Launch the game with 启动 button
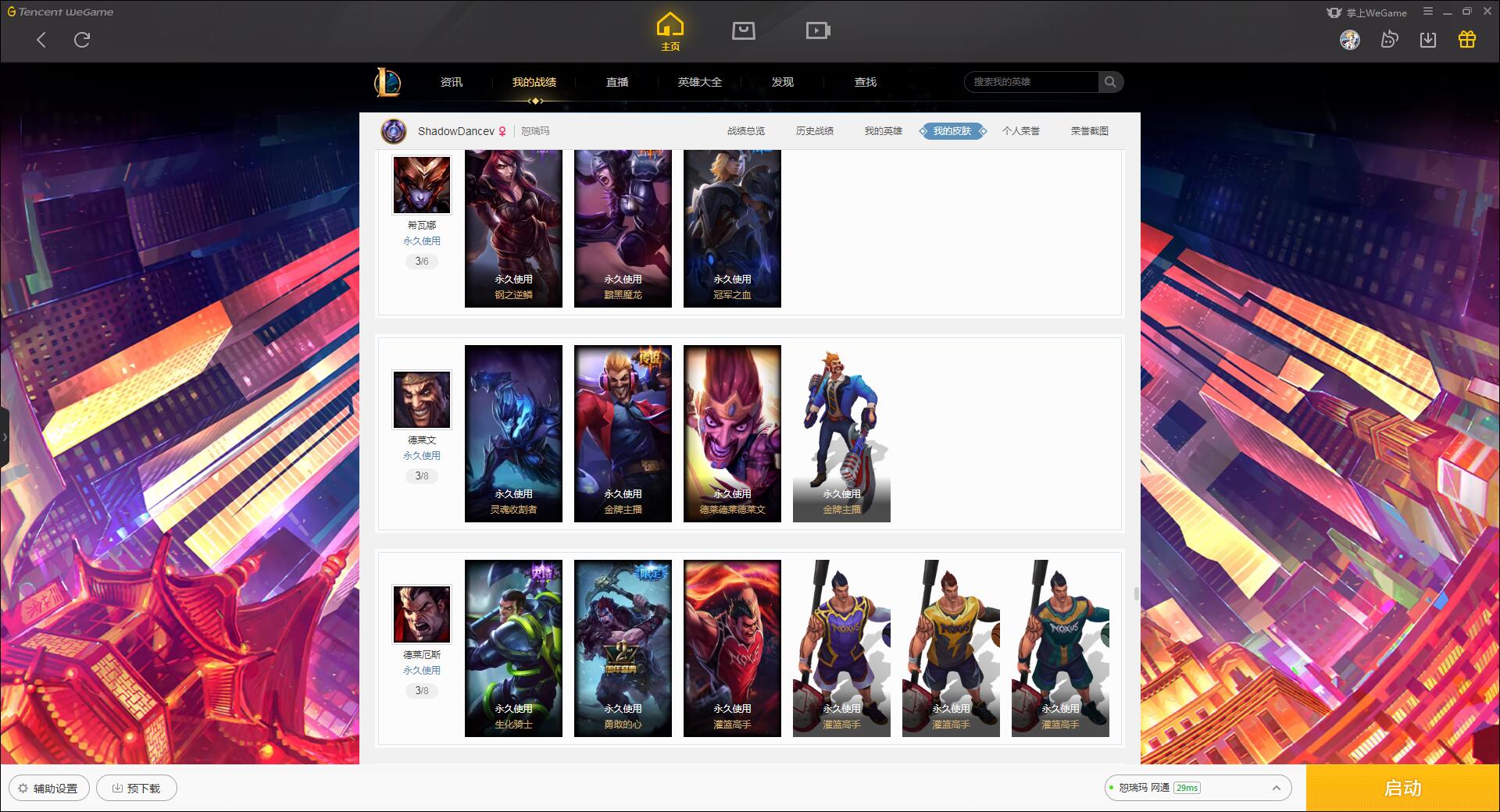Image resolution: width=1500 pixels, height=812 pixels. (1402, 788)
